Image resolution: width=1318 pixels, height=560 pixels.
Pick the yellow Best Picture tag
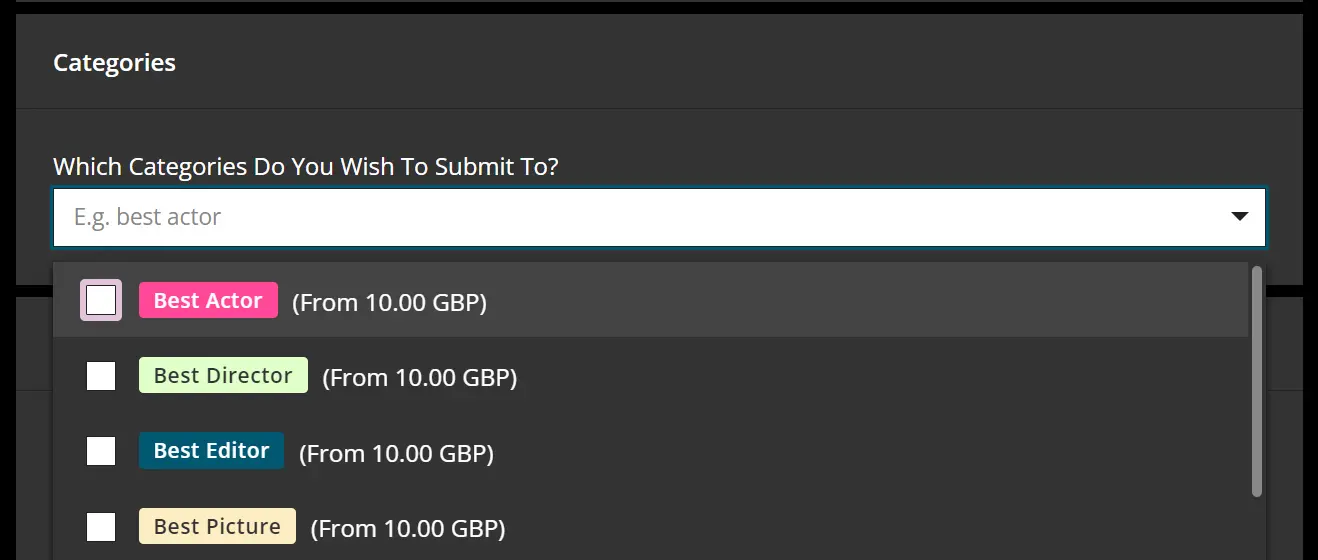point(217,526)
